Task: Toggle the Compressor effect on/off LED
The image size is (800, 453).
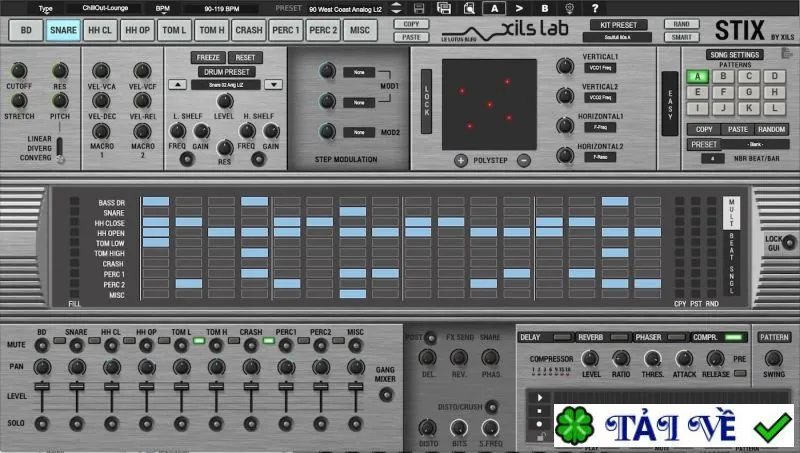Action: pyautogui.click(x=734, y=337)
